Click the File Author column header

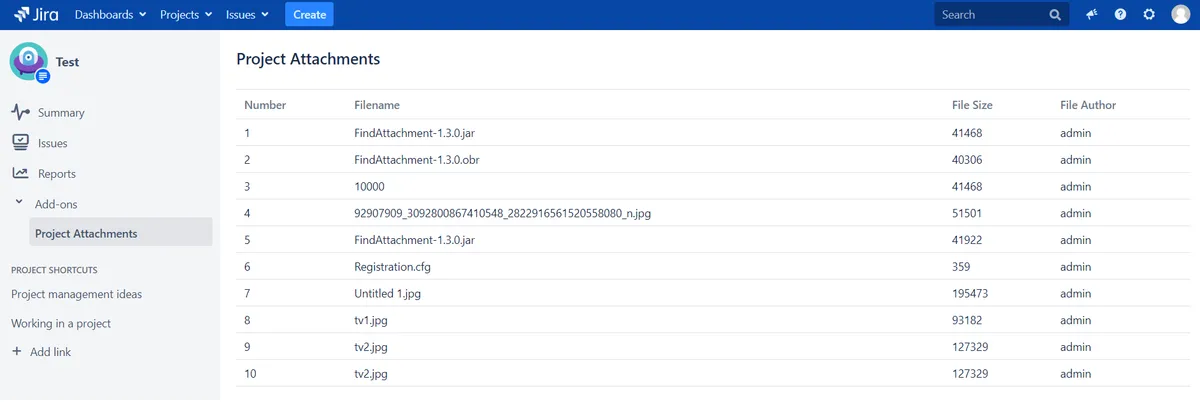point(1088,105)
